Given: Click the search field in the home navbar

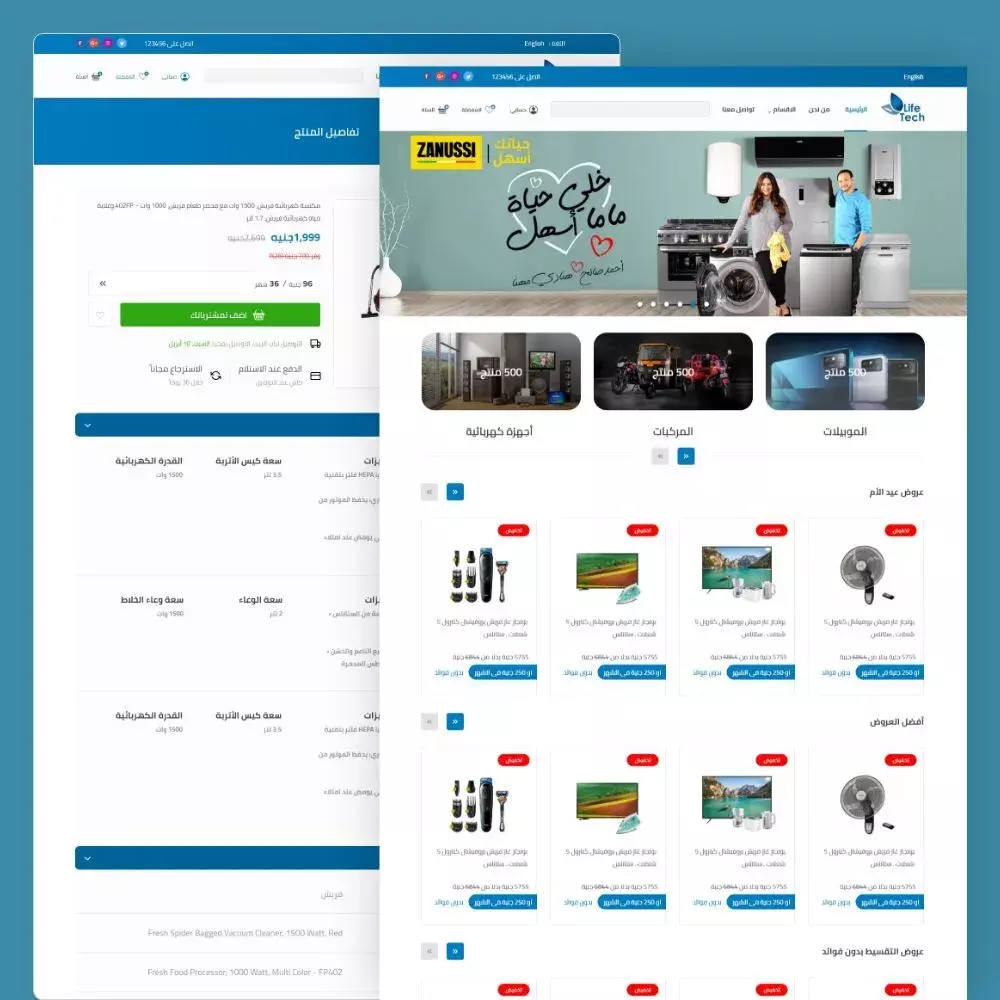Looking at the screenshot, I should coord(629,109).
